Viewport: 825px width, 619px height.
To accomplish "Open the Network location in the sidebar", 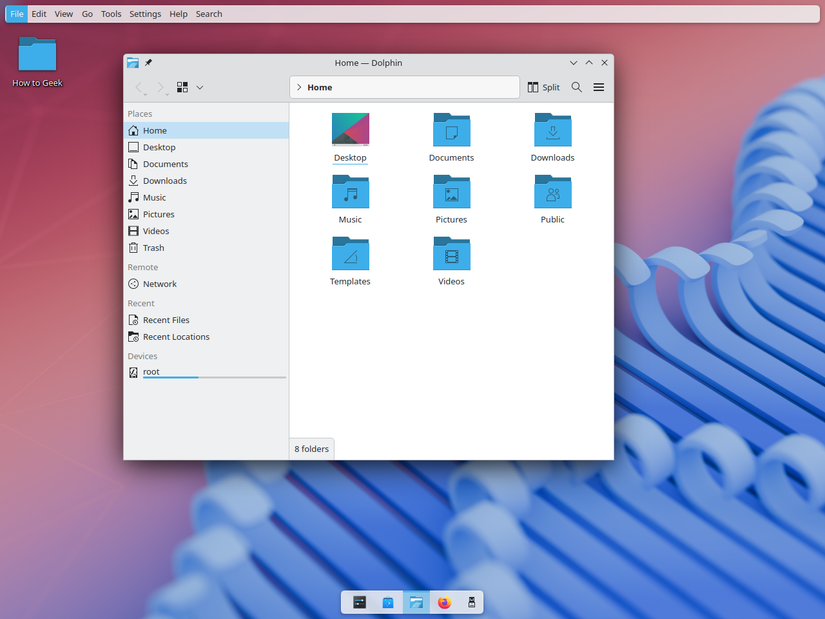I will (157, 283).
